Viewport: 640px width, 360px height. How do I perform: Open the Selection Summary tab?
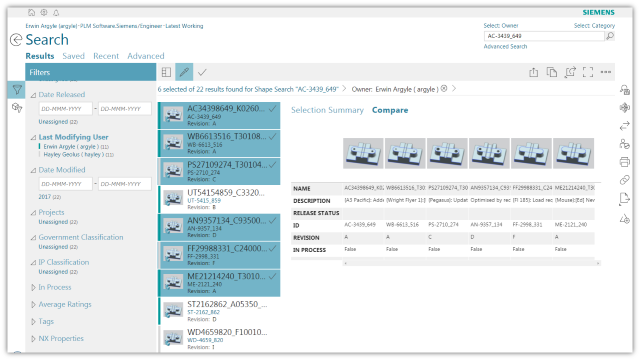pos(327,110)
